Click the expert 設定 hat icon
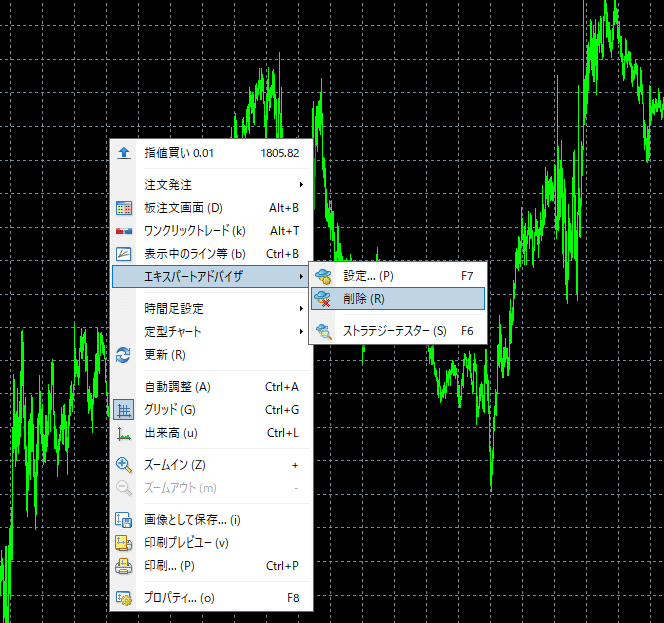This screenshot has height=623, width=664. (323, 276)
